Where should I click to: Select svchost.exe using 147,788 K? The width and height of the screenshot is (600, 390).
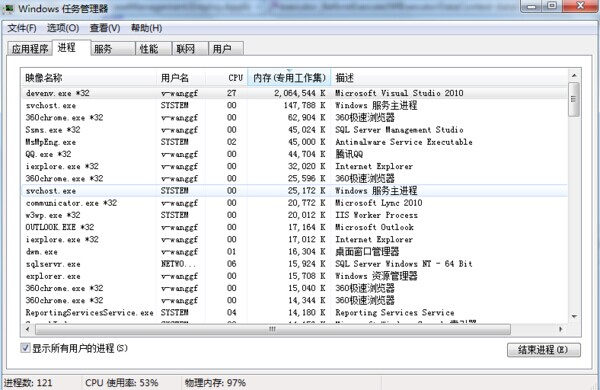[x=295, y=105]
